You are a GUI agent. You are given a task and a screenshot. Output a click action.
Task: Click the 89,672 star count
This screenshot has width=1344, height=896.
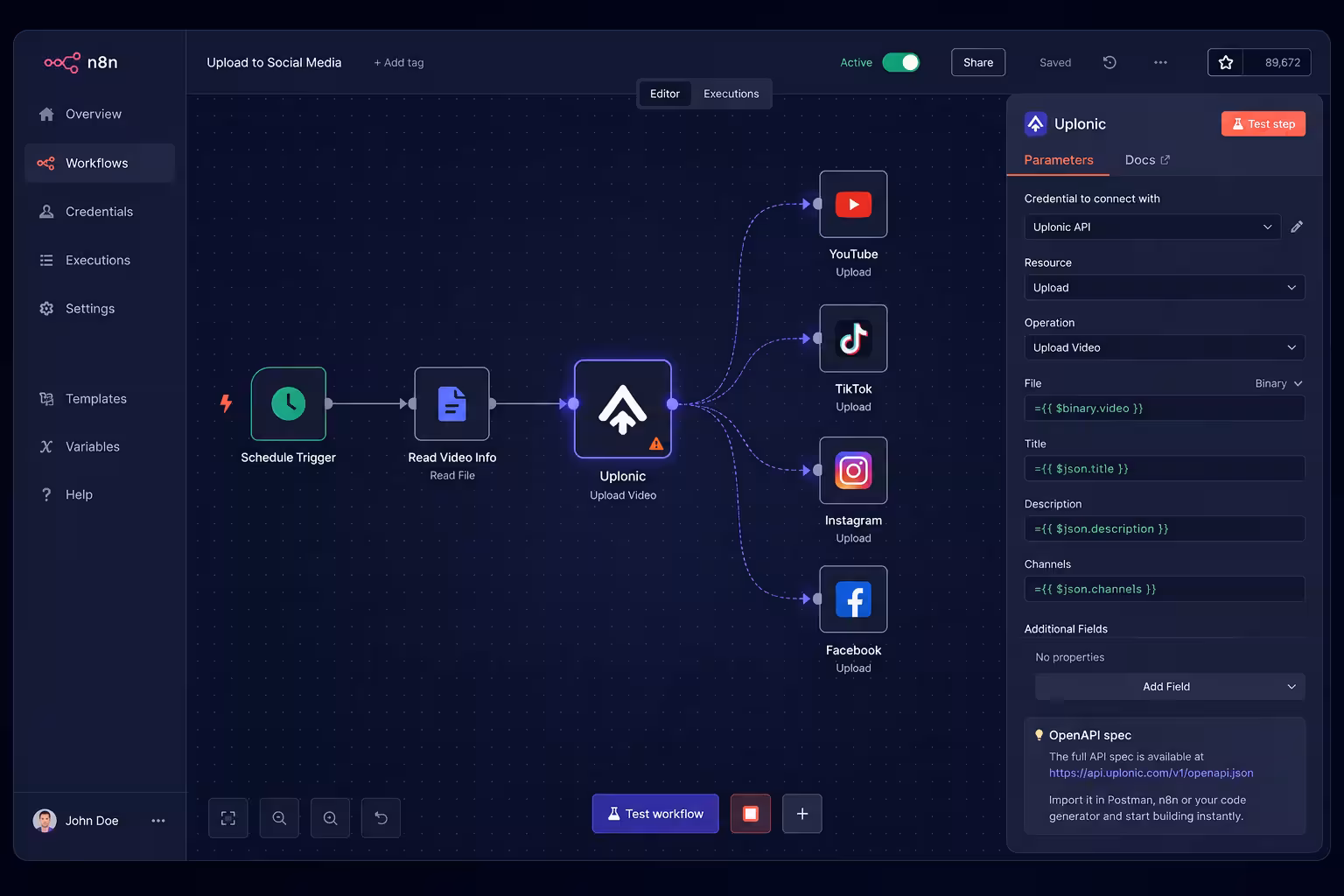(1283, 62)
